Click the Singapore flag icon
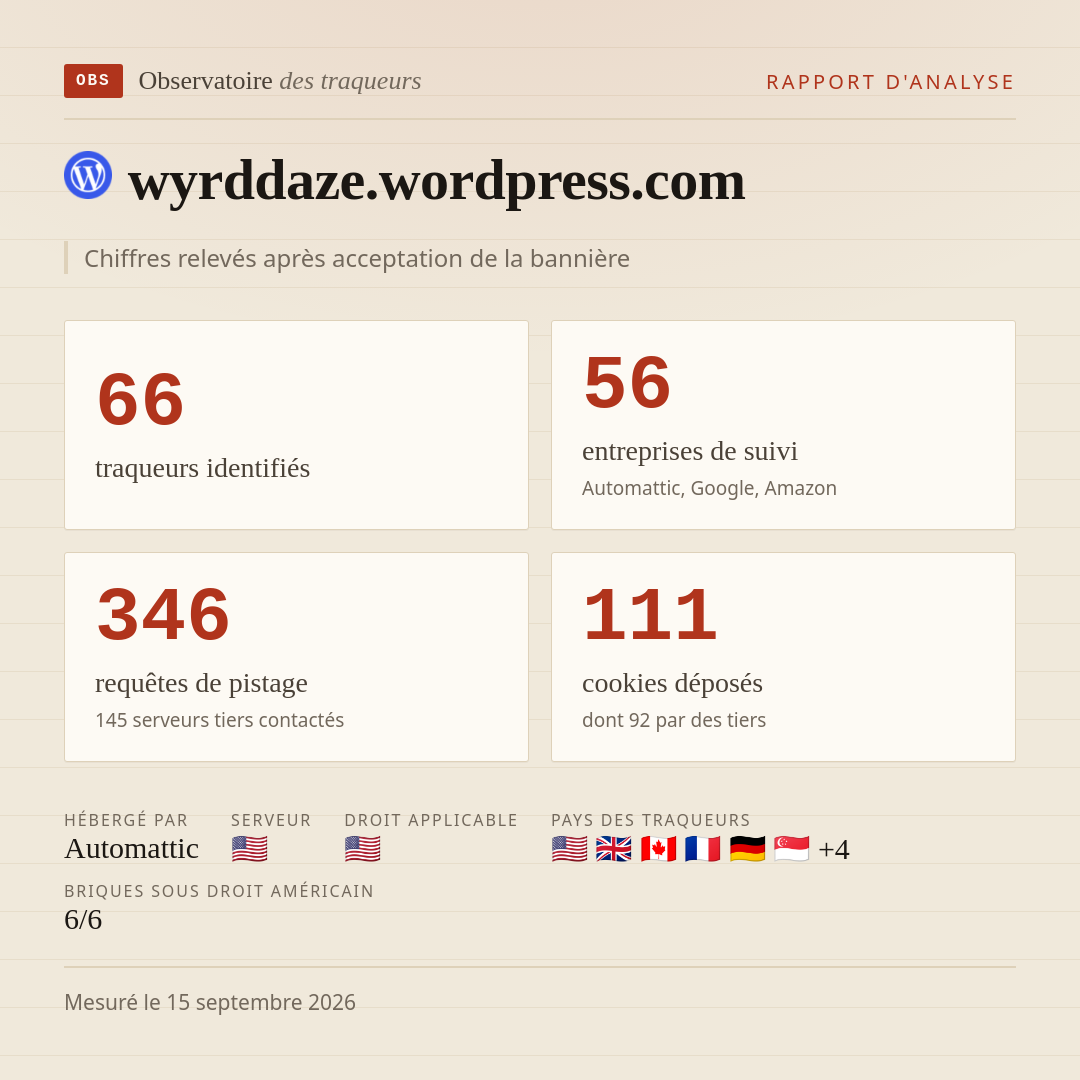Viewport: 1080px width, 1080px height. [791, 849]
